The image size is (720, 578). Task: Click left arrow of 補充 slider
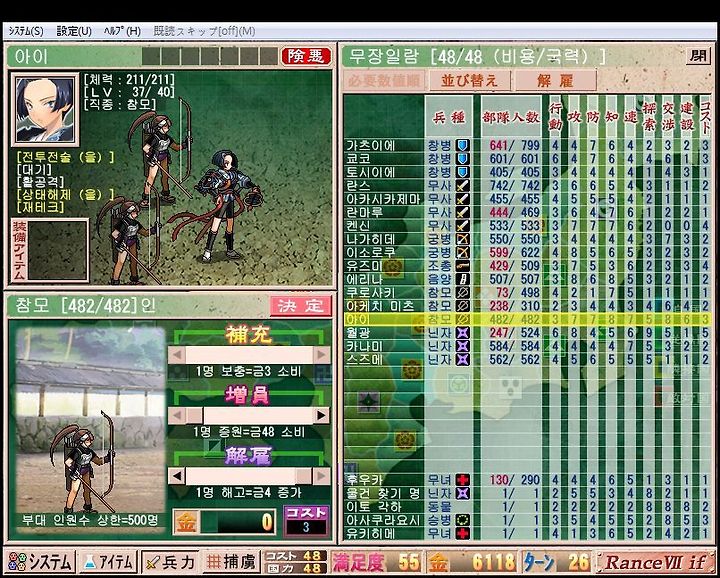[177, 355]
